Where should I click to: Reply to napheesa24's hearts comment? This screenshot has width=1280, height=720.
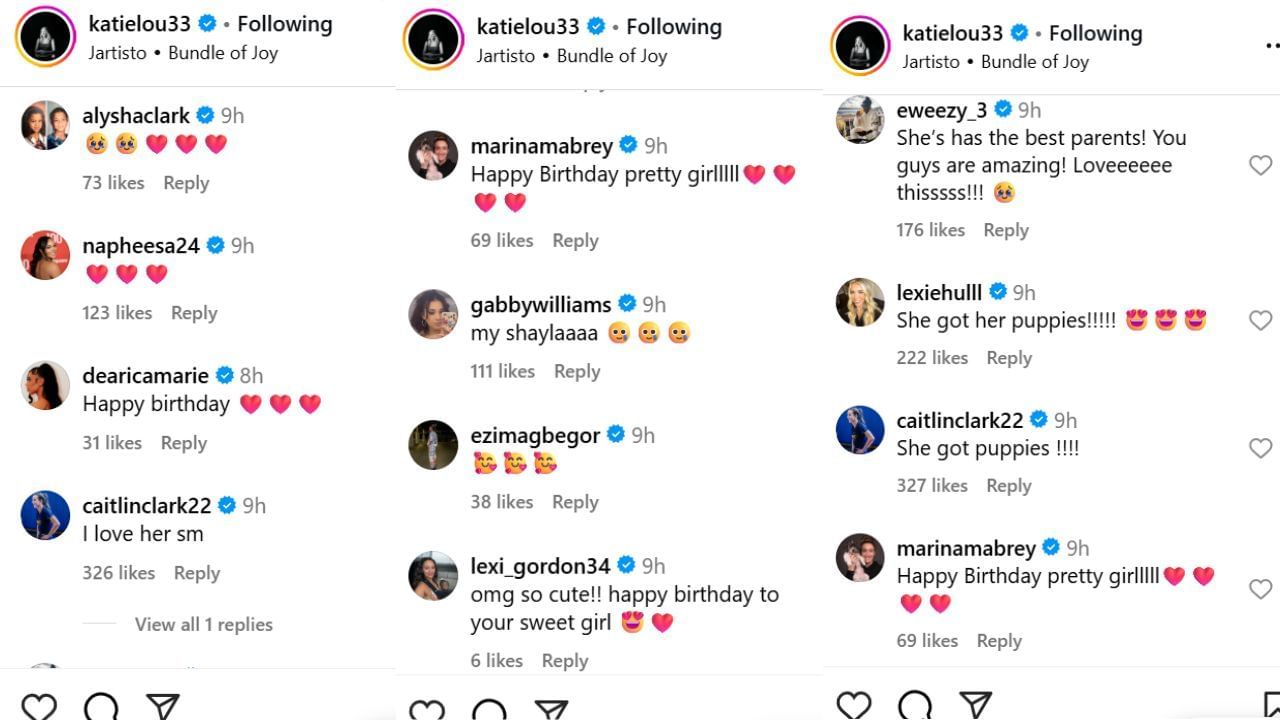194,313
